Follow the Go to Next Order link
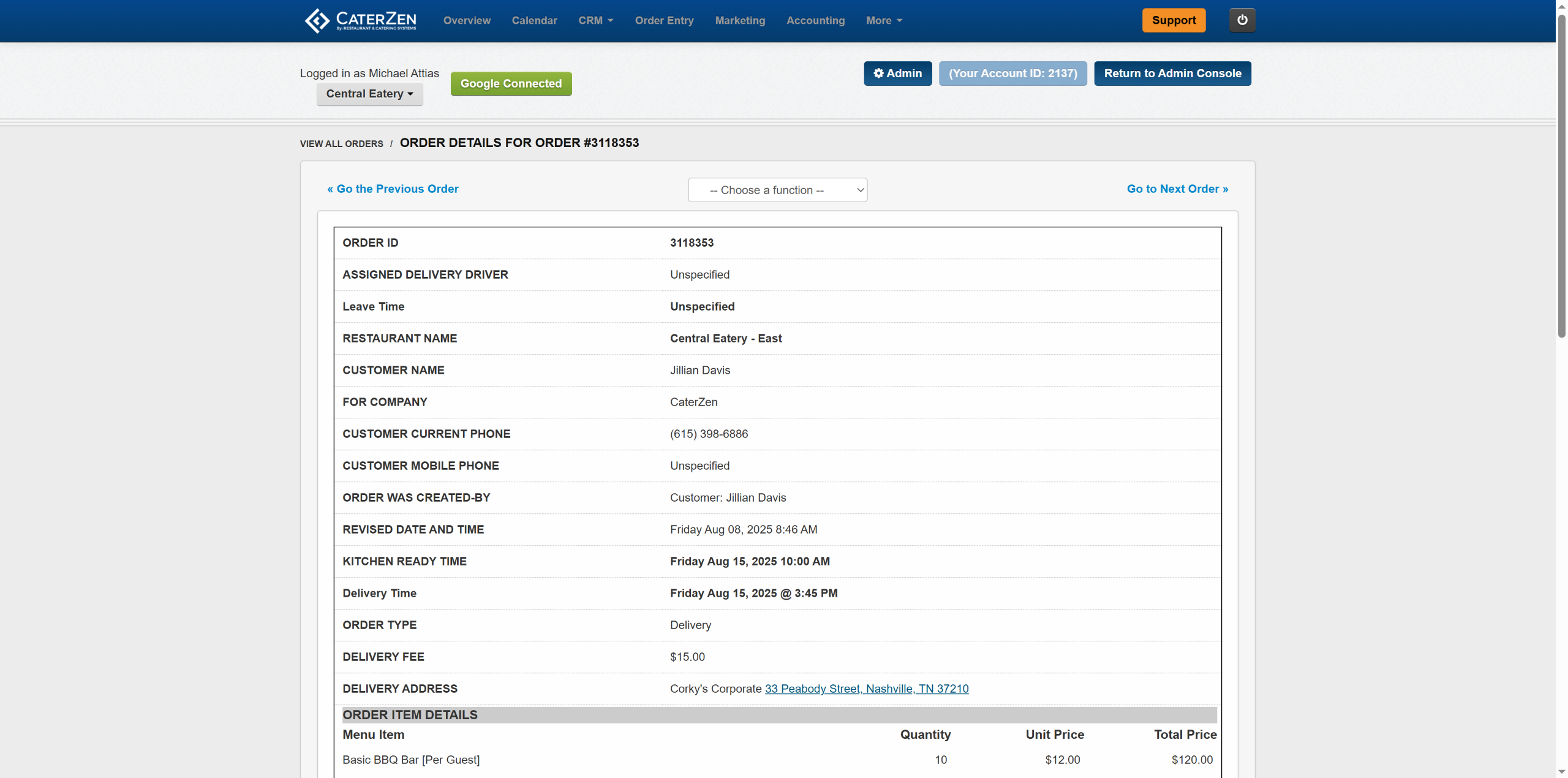Screen dimensions: 1568x778 point(1177,189)
